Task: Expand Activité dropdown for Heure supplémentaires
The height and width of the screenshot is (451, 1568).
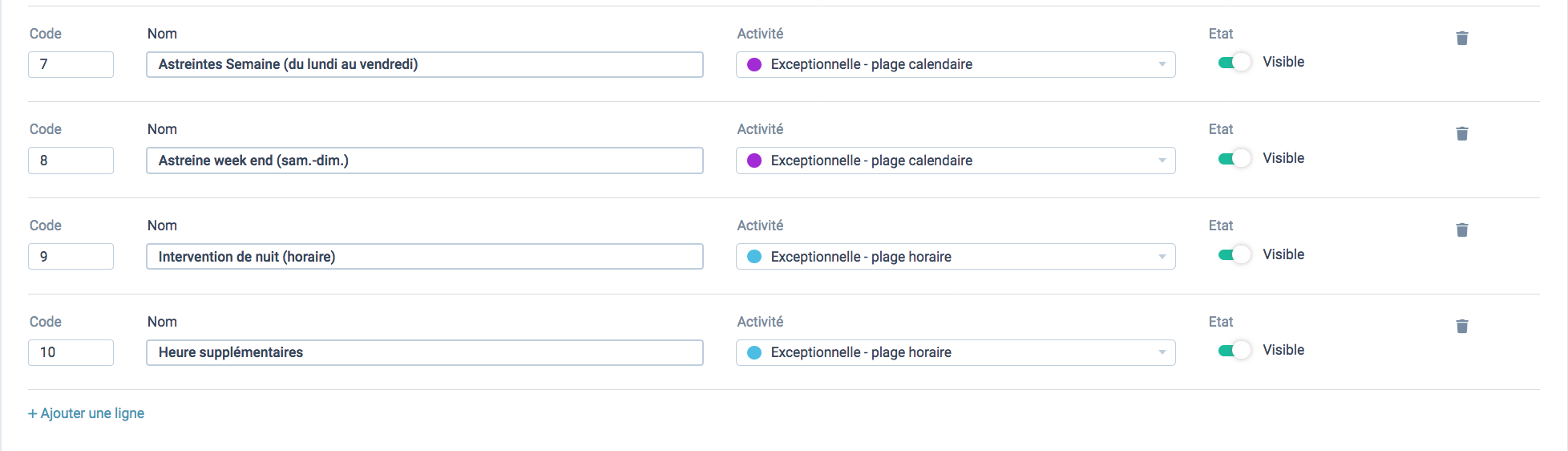Action: (x=956, y=352)
